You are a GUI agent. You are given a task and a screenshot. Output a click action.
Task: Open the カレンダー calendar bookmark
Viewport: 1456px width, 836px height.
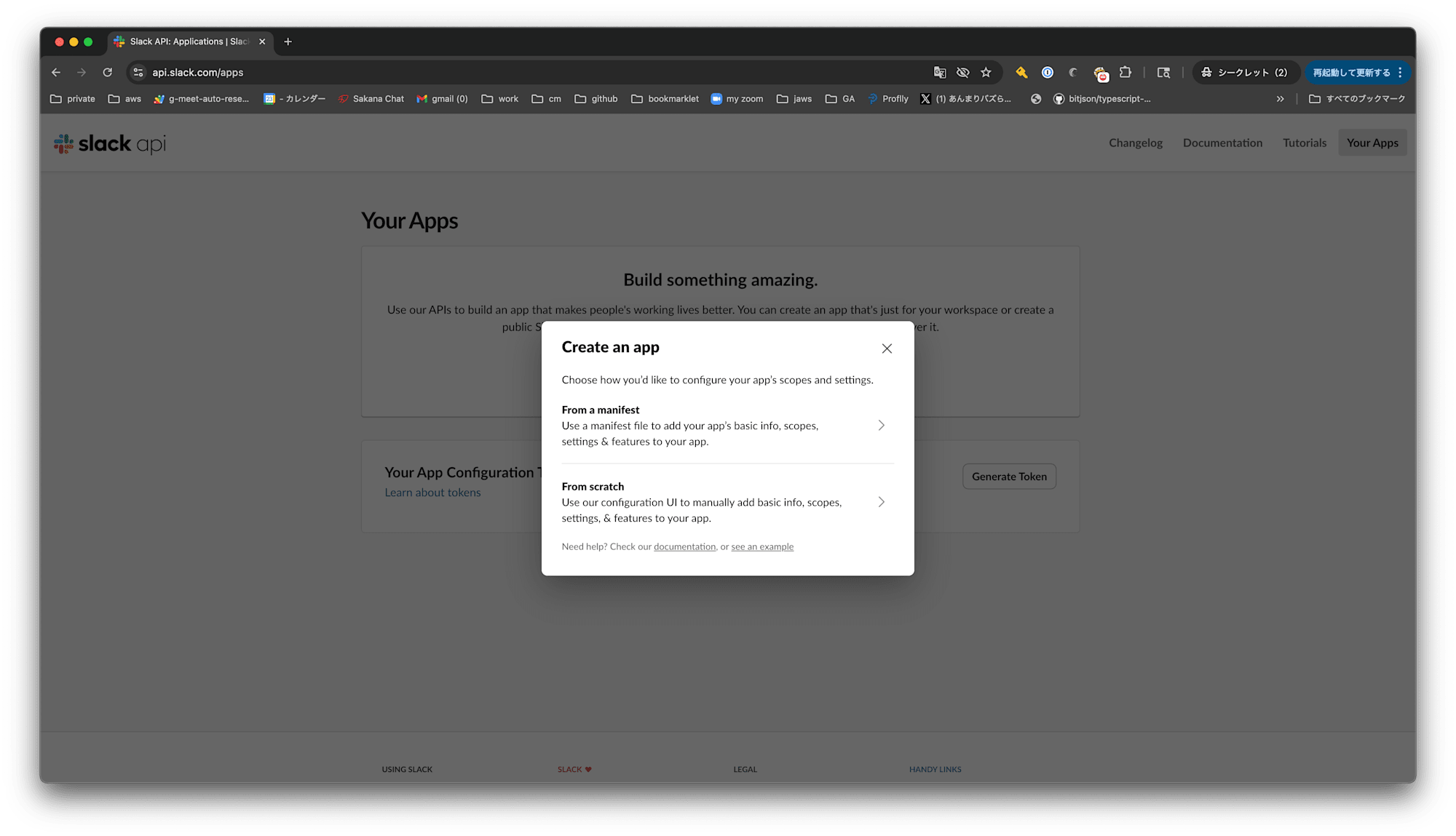click(295, 99)
